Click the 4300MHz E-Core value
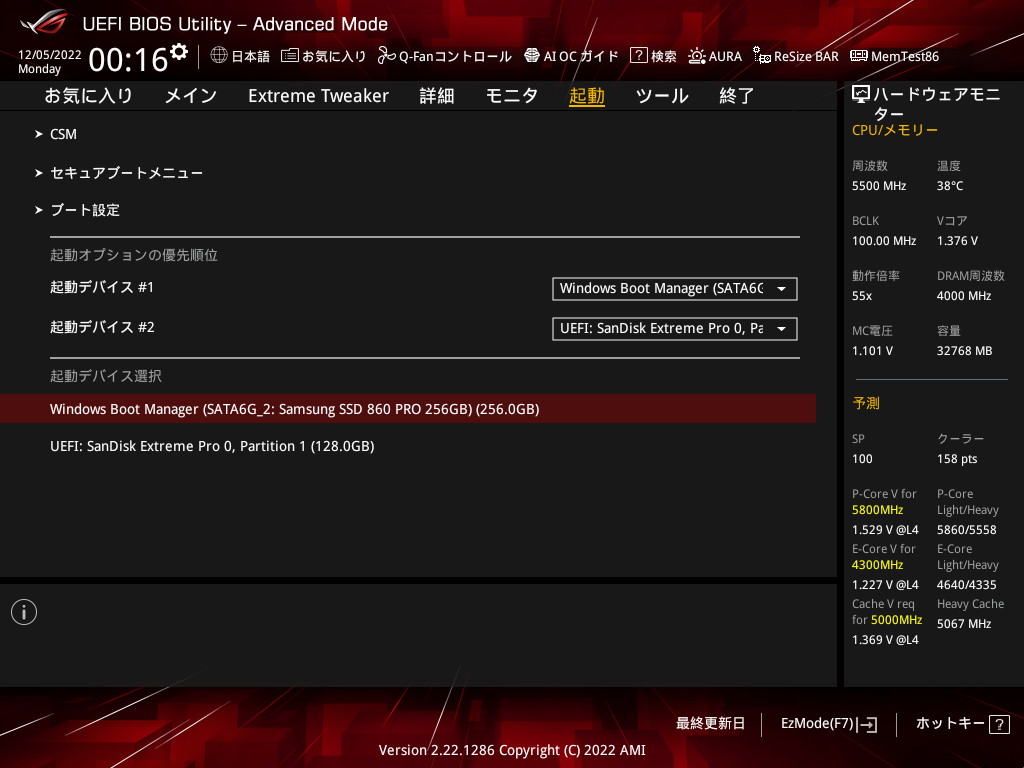Screen dimensions: 1024x768 click(877, 565)
